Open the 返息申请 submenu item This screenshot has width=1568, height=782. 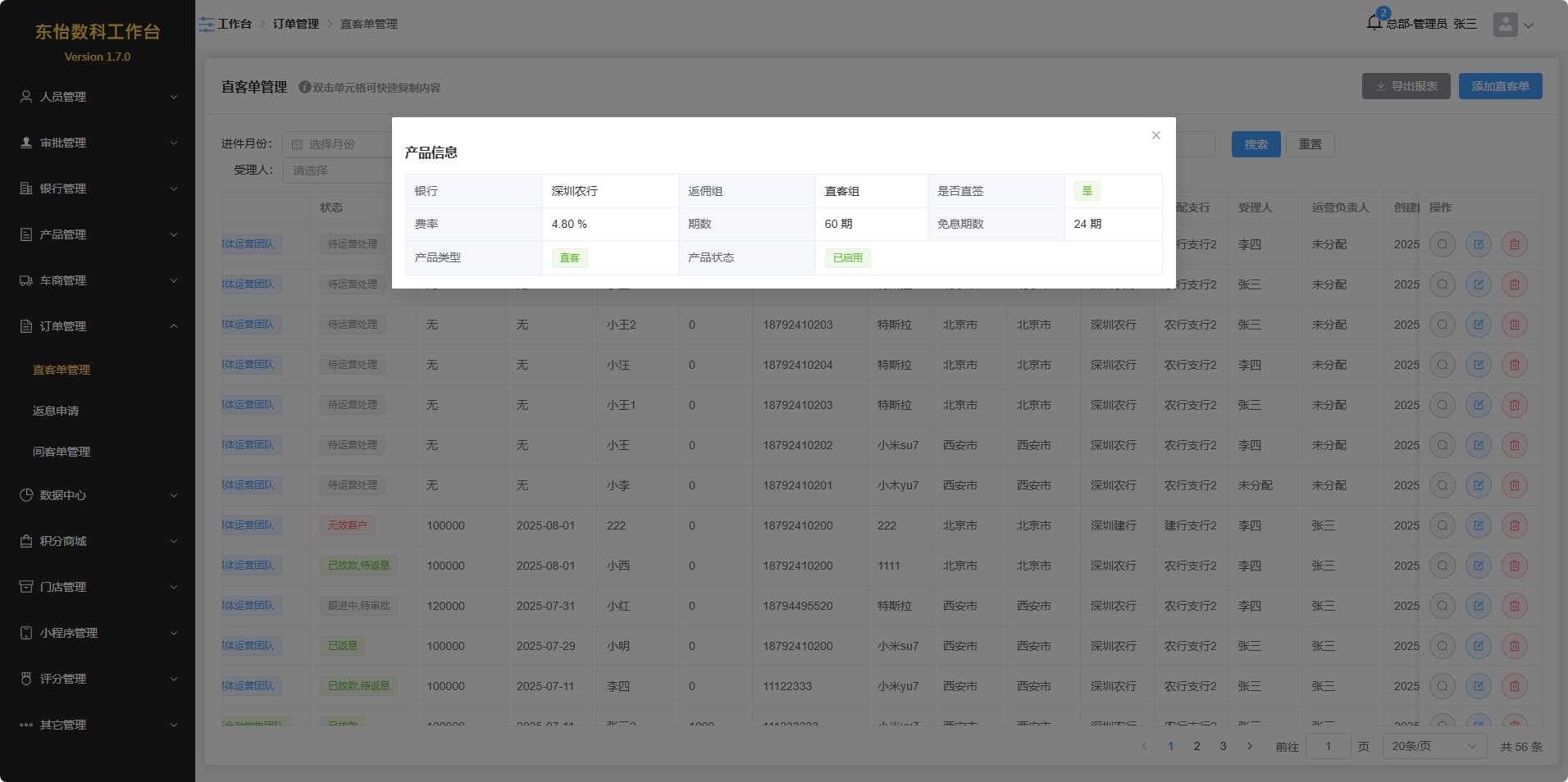[56, 411]
